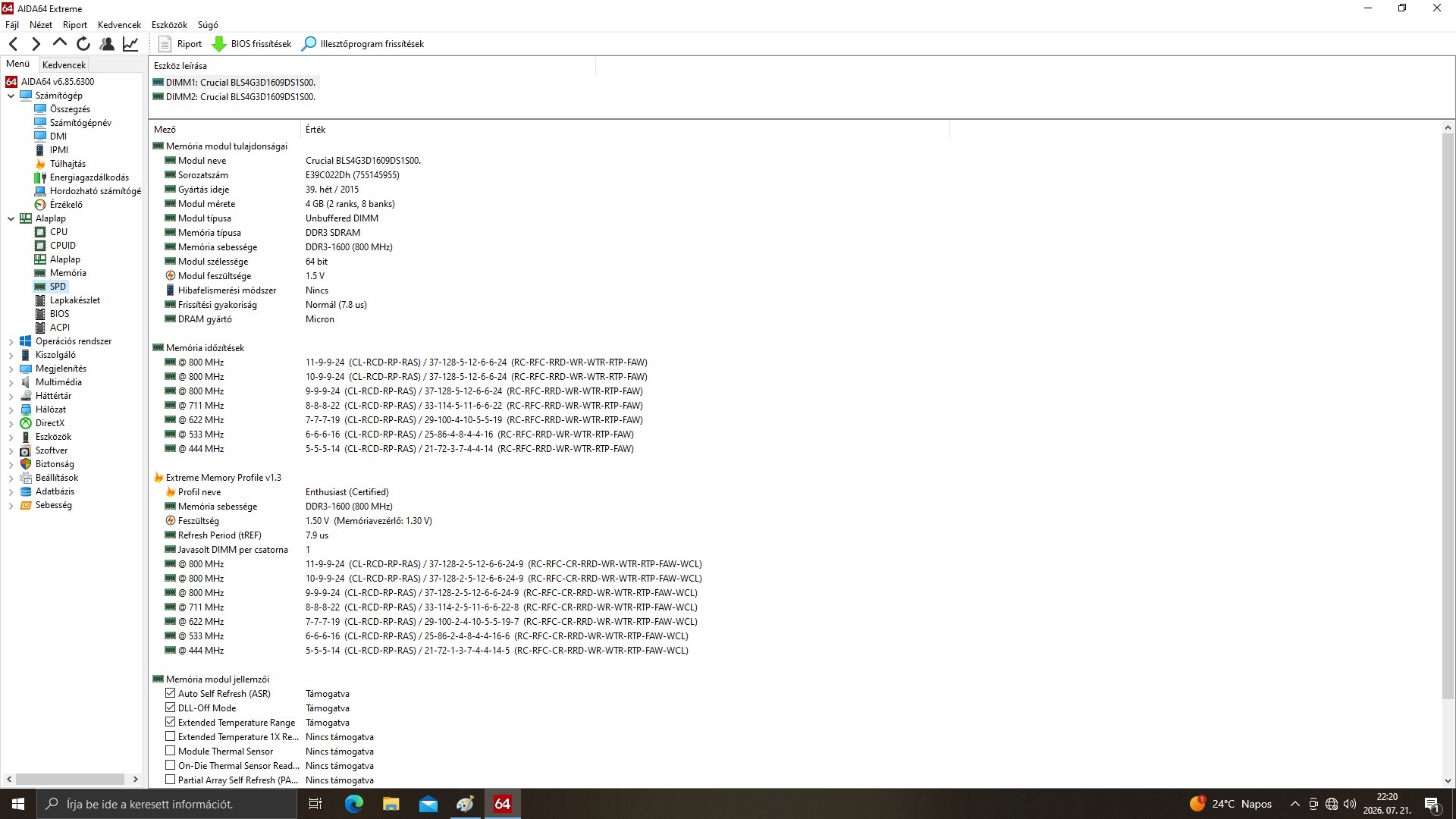The height and width of the screenshot is (819, 1456).
Task: Toggle the Extended Temperature Range checkbox
Action: [x=170, y=722]
